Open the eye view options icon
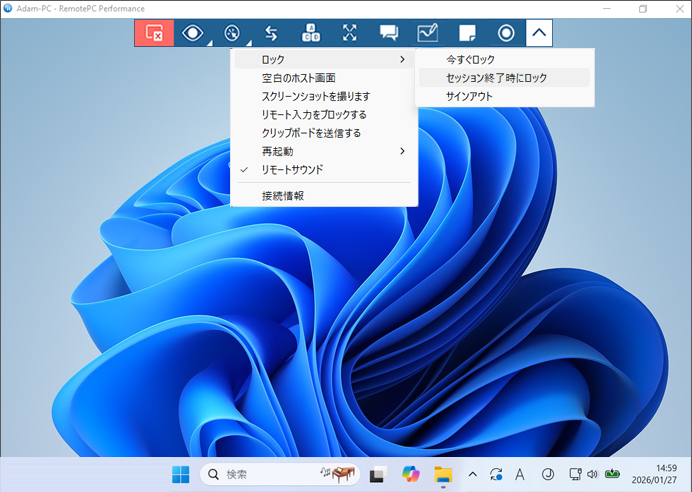This screenshot has width=692, height=492. pos(192,33)
